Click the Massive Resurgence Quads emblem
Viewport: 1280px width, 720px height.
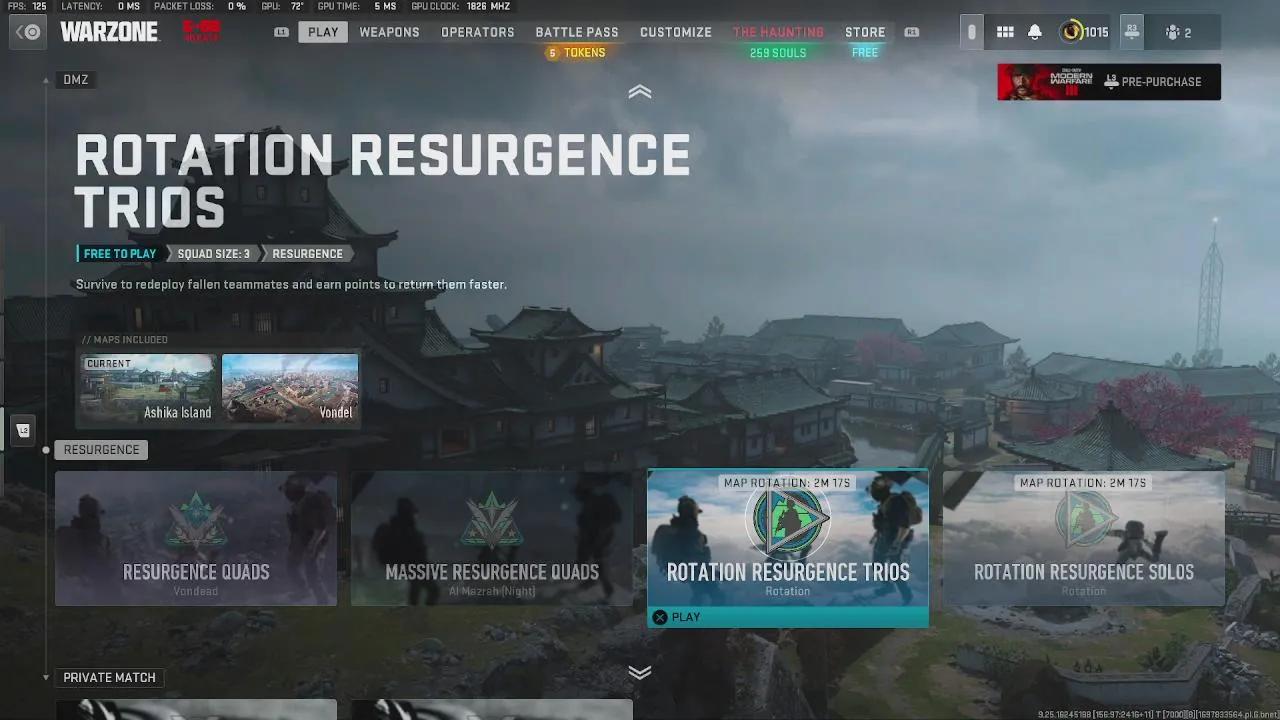[x=492, y=521]
